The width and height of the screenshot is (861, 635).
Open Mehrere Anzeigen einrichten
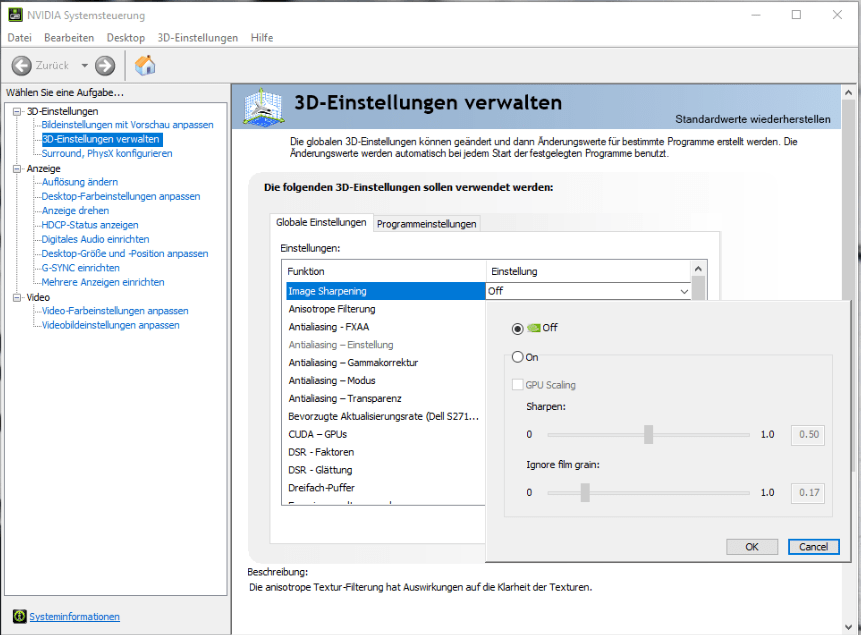click(103, 282)
